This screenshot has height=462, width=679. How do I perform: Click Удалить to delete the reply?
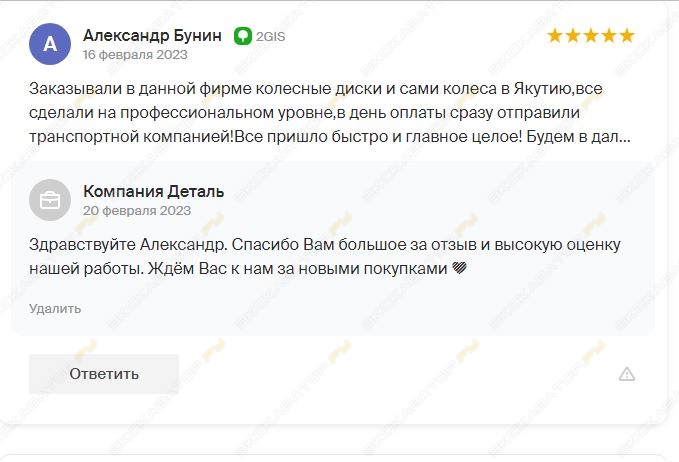click(55, 309)
